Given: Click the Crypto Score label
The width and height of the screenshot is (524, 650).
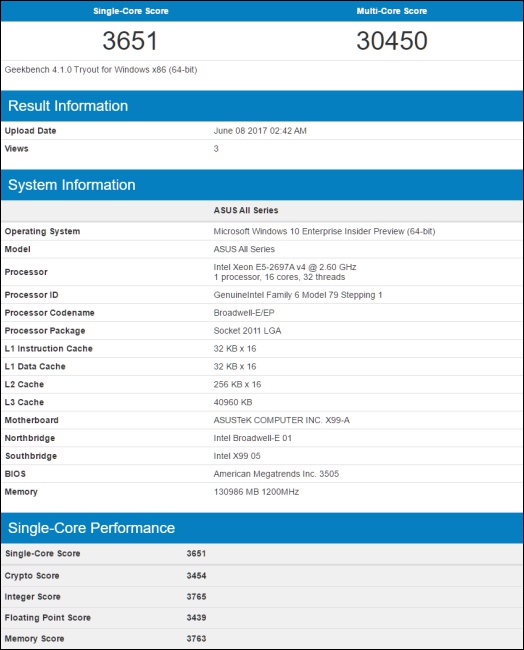Looking at the screenshot, I should (x=32, y=576).
